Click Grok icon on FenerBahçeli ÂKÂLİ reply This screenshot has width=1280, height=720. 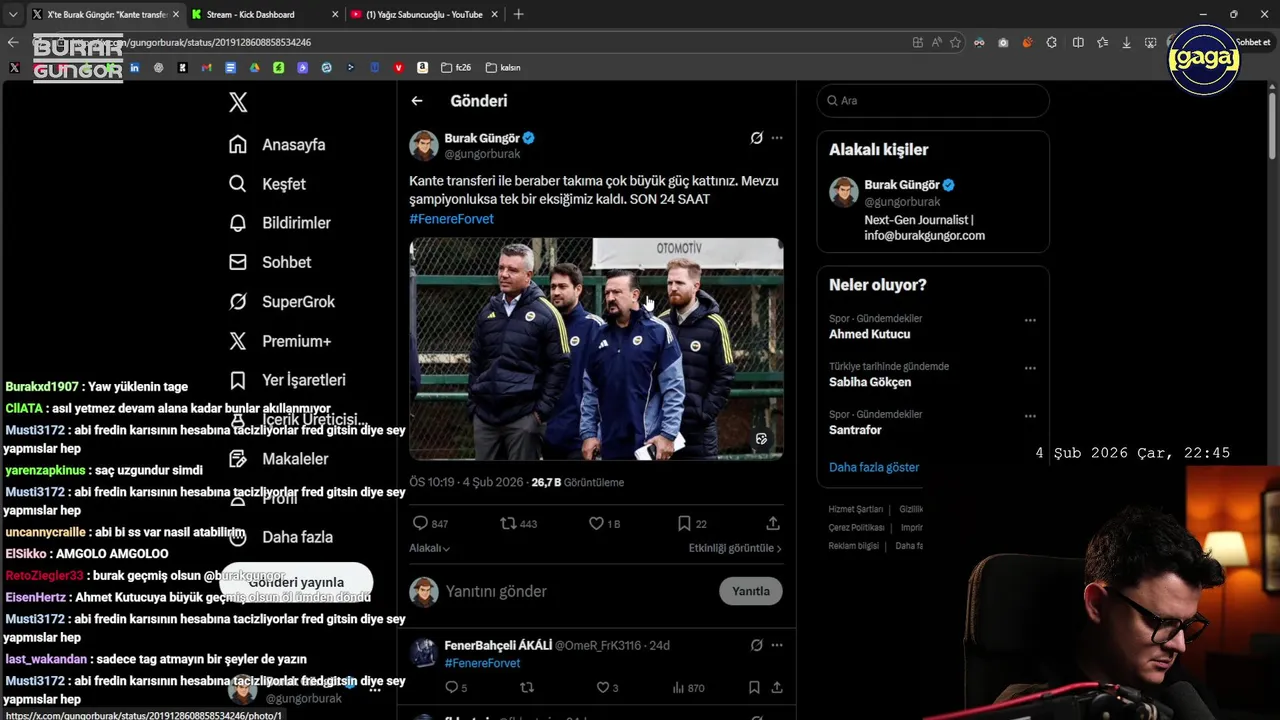757,645
